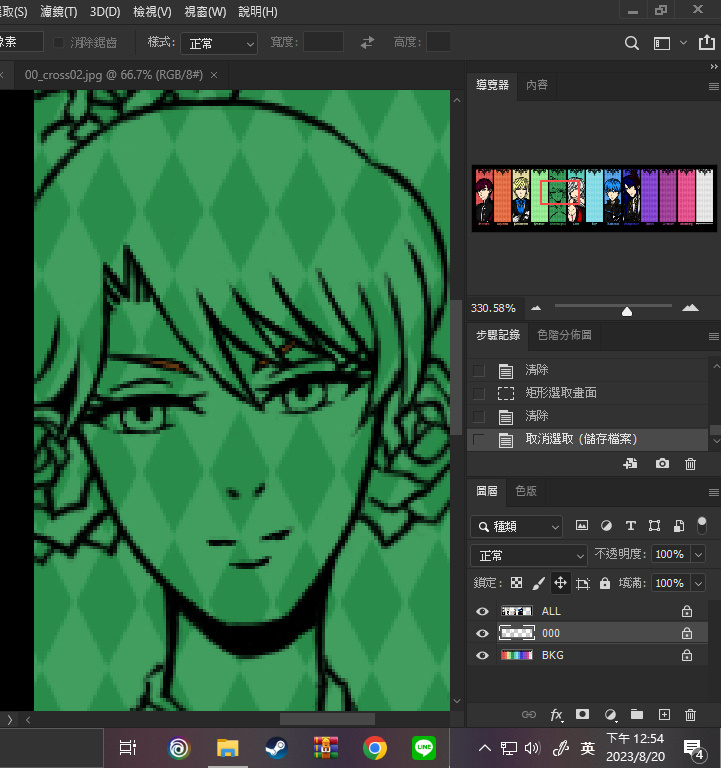Open navigator panel menu
The image size is (721, 768).
[714, 86]
